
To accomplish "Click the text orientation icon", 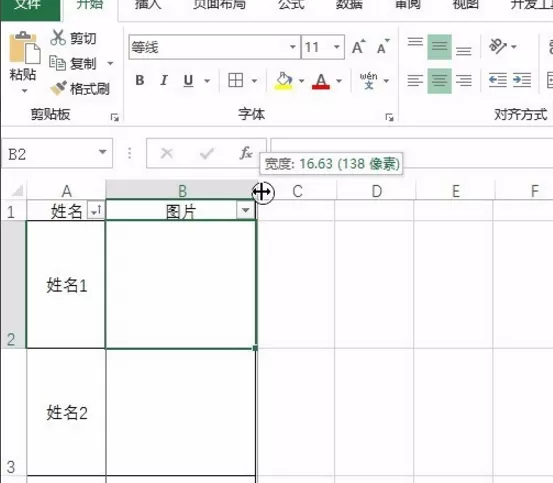I will coord(497,46).
